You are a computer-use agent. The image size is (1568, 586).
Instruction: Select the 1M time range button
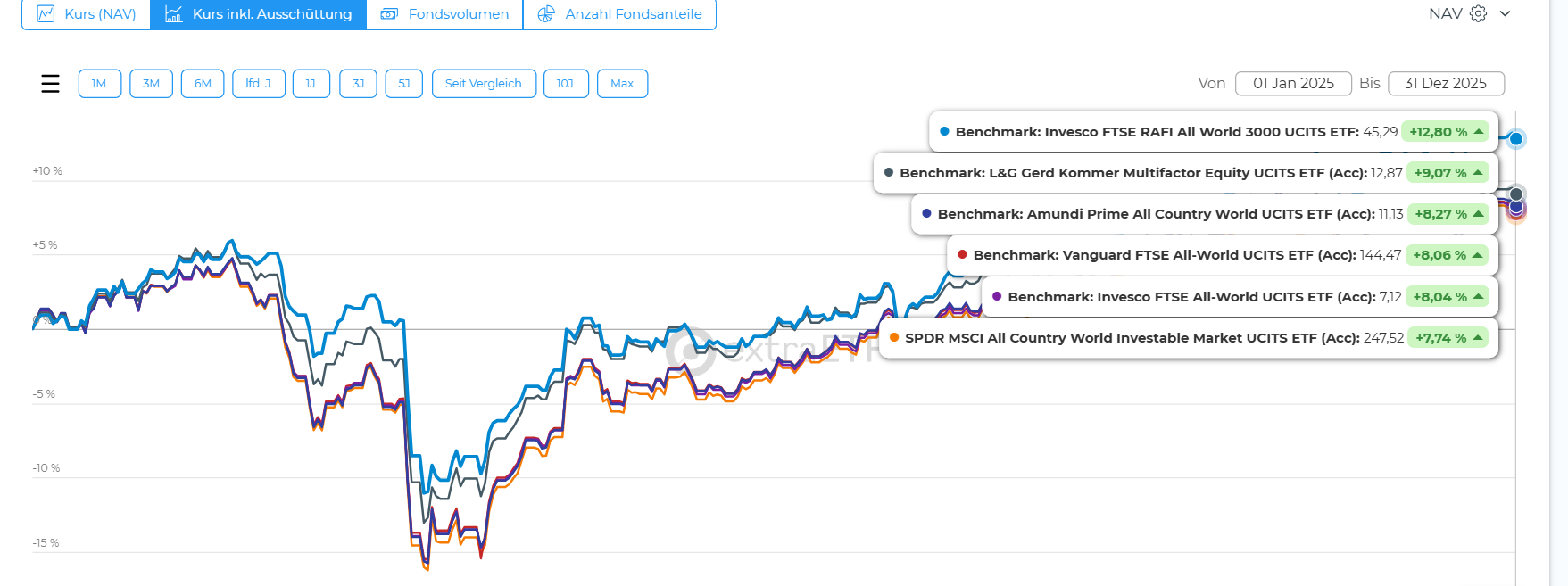click(x=99, y=84)
